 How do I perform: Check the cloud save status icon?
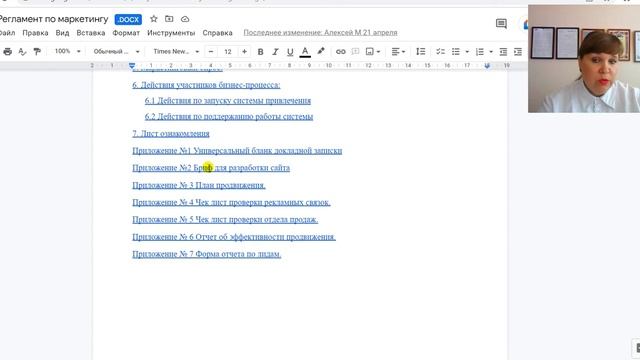click(x=185, y=19)
